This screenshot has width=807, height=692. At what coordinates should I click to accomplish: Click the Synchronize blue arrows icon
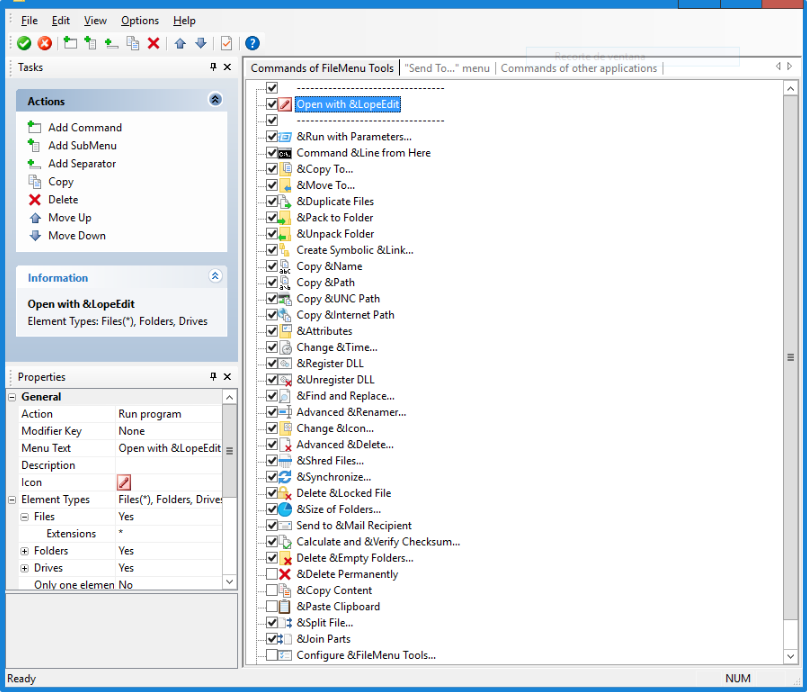[285, 477]
